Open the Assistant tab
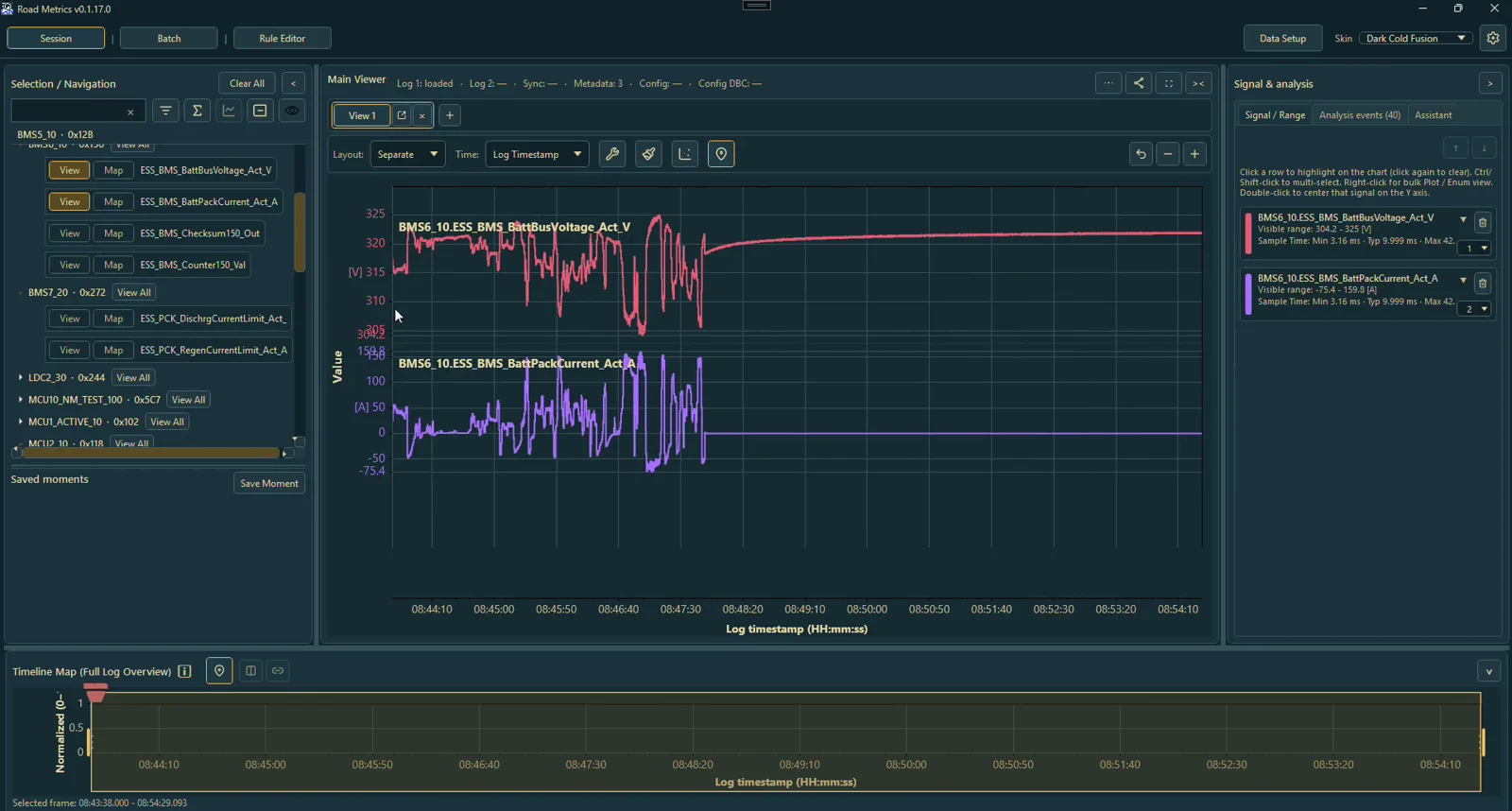Screen dimensions: 1512x811 click(x=1433, y=115)
